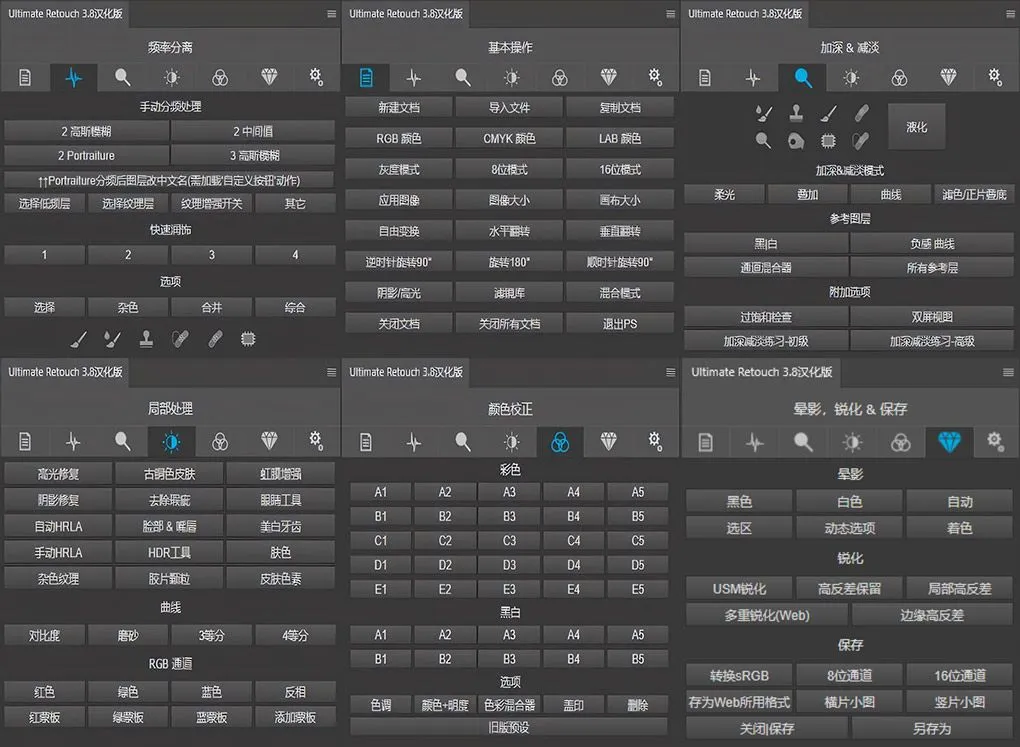Open the brightness tab in 加深 & 减淡 panel
The height and width of the screenshot is (747, 1020).
click(851, 77)
